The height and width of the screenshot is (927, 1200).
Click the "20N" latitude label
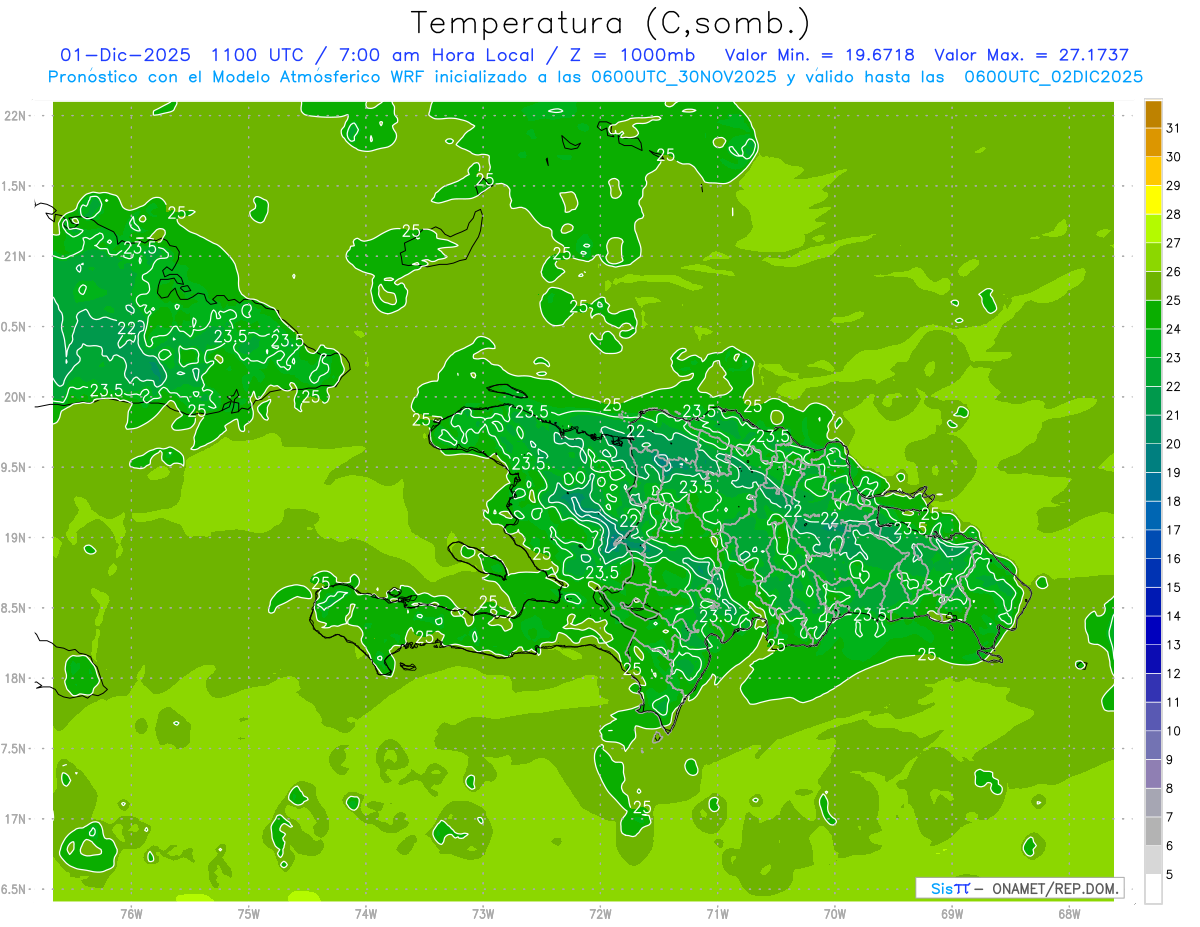coord(14,397)
